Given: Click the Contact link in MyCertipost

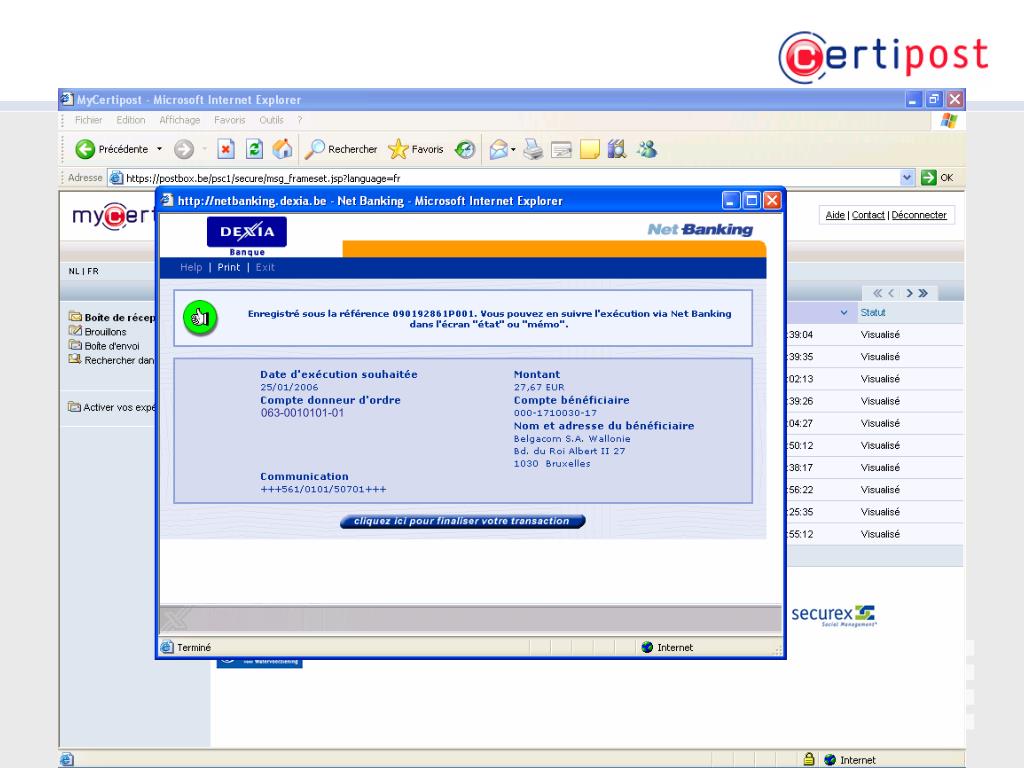Looking at the screenshot, I should point(868,215).
